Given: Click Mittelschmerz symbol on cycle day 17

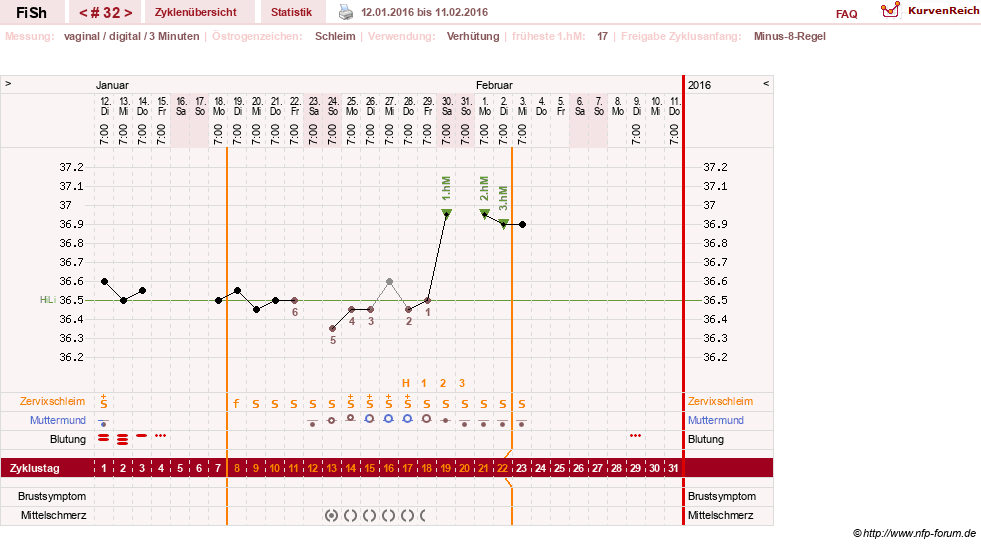Looking at the screenshot, I should click(x=407, y=516).
